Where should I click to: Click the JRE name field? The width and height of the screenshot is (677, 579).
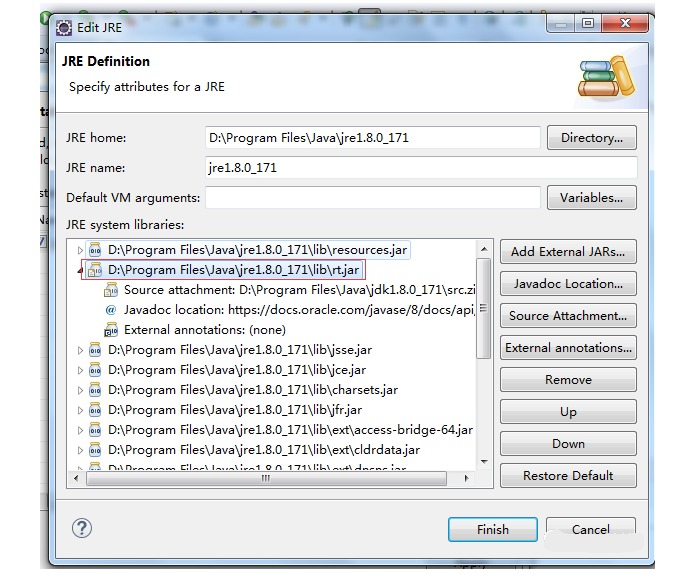[x=421, y=168]
